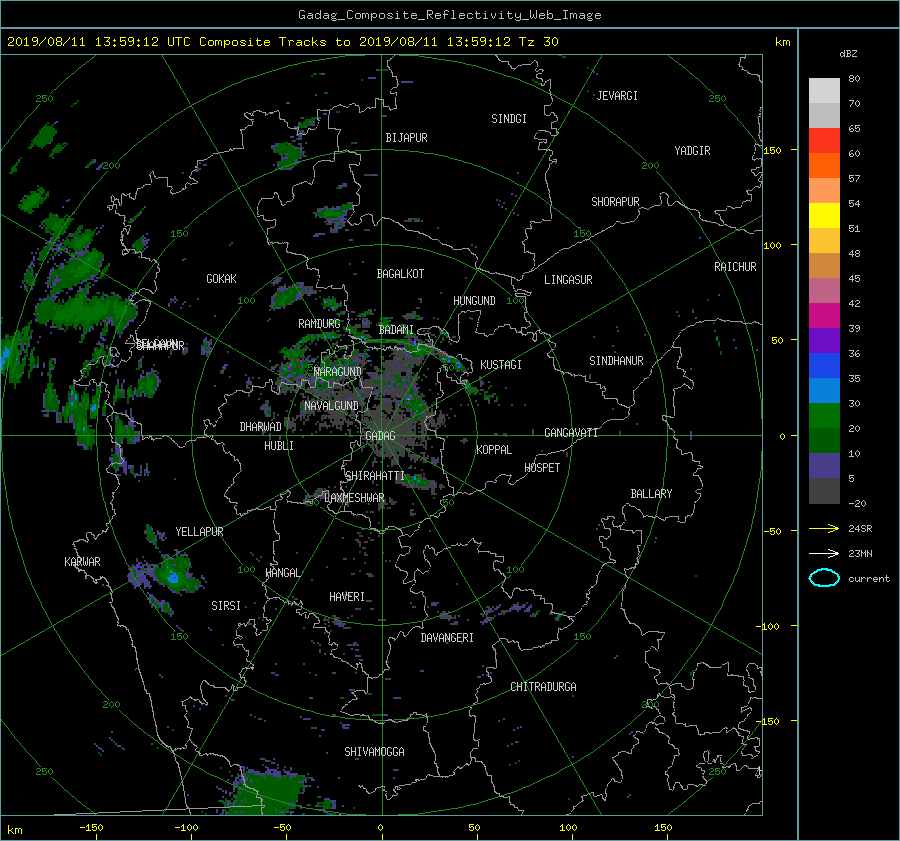Click the HUBLI city label
Image resolution: width=900 pixels, height=841 pixels.
(x=278, y=446)
